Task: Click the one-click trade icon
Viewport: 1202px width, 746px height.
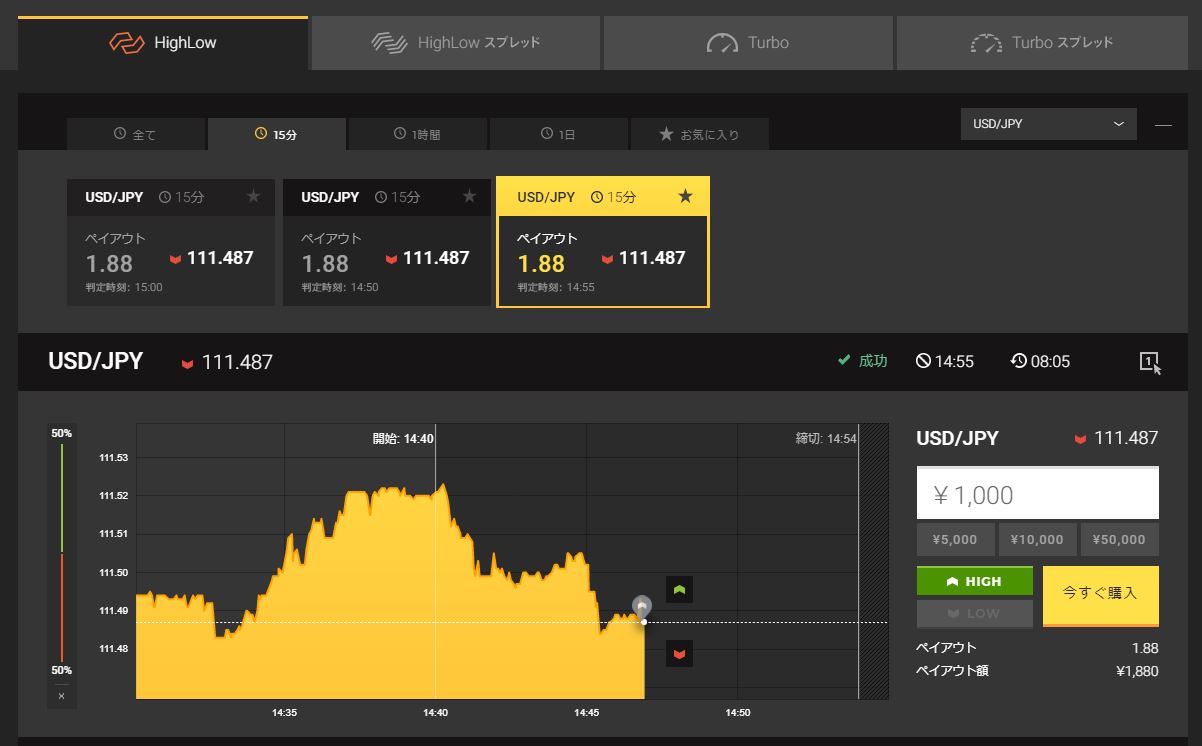Action: coord(1149,362)
